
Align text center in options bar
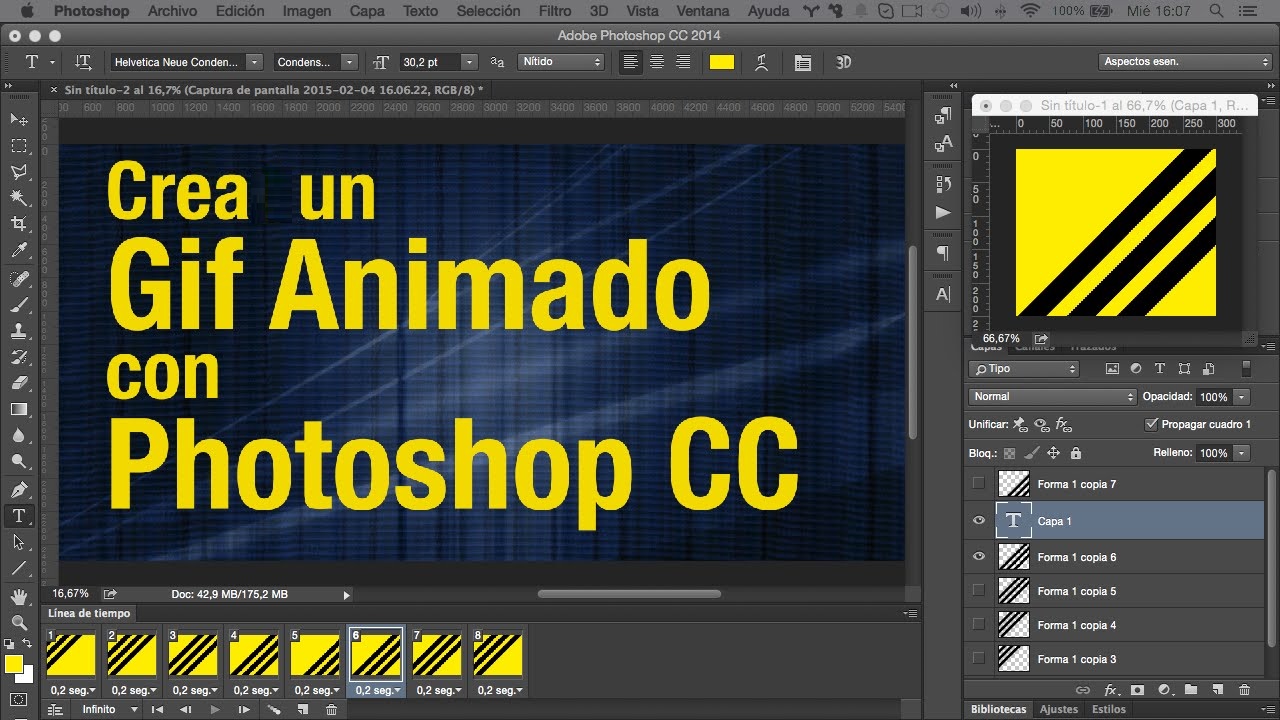[657, 62]
